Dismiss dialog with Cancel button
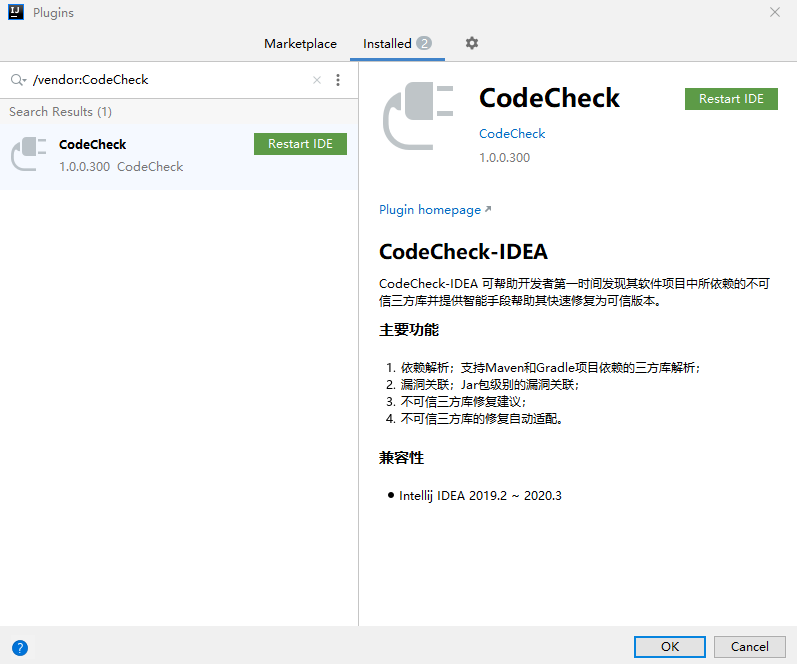This screenshot has width=797, height=664. [749, 647]
